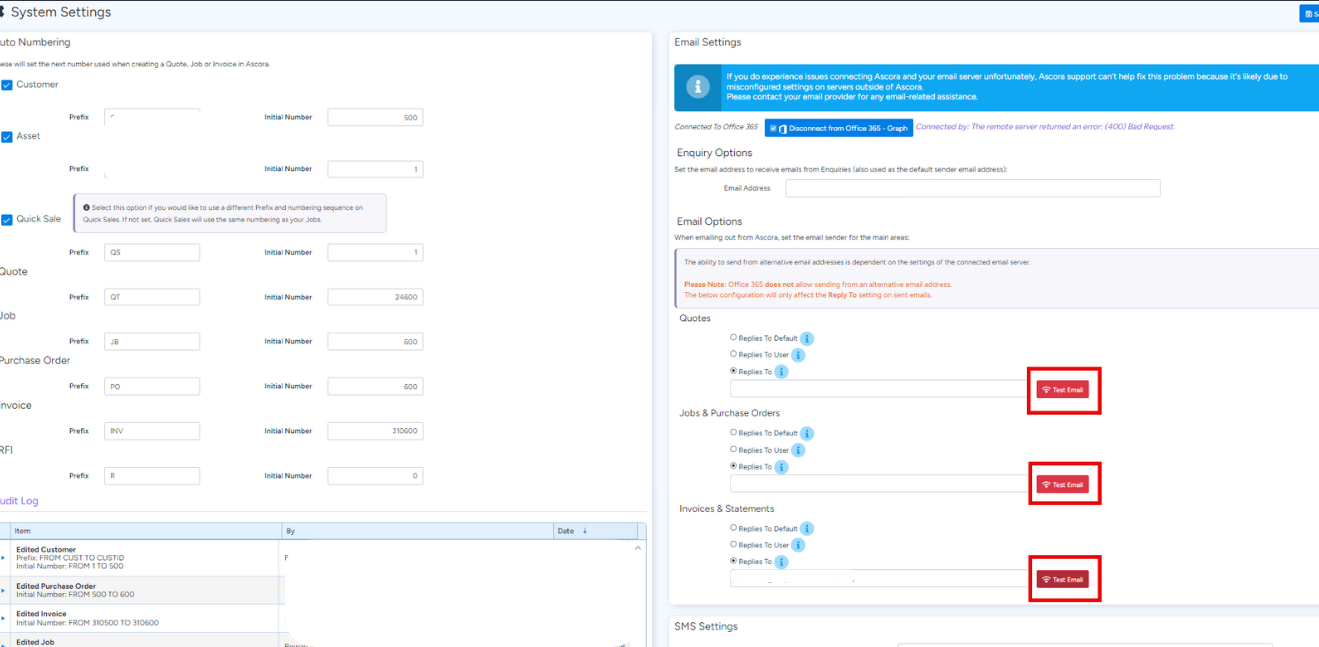This screenshot has height=647, width=1319.
Task: Click info icon next to Jobs Replies To Default
Action: coord(807,434)
